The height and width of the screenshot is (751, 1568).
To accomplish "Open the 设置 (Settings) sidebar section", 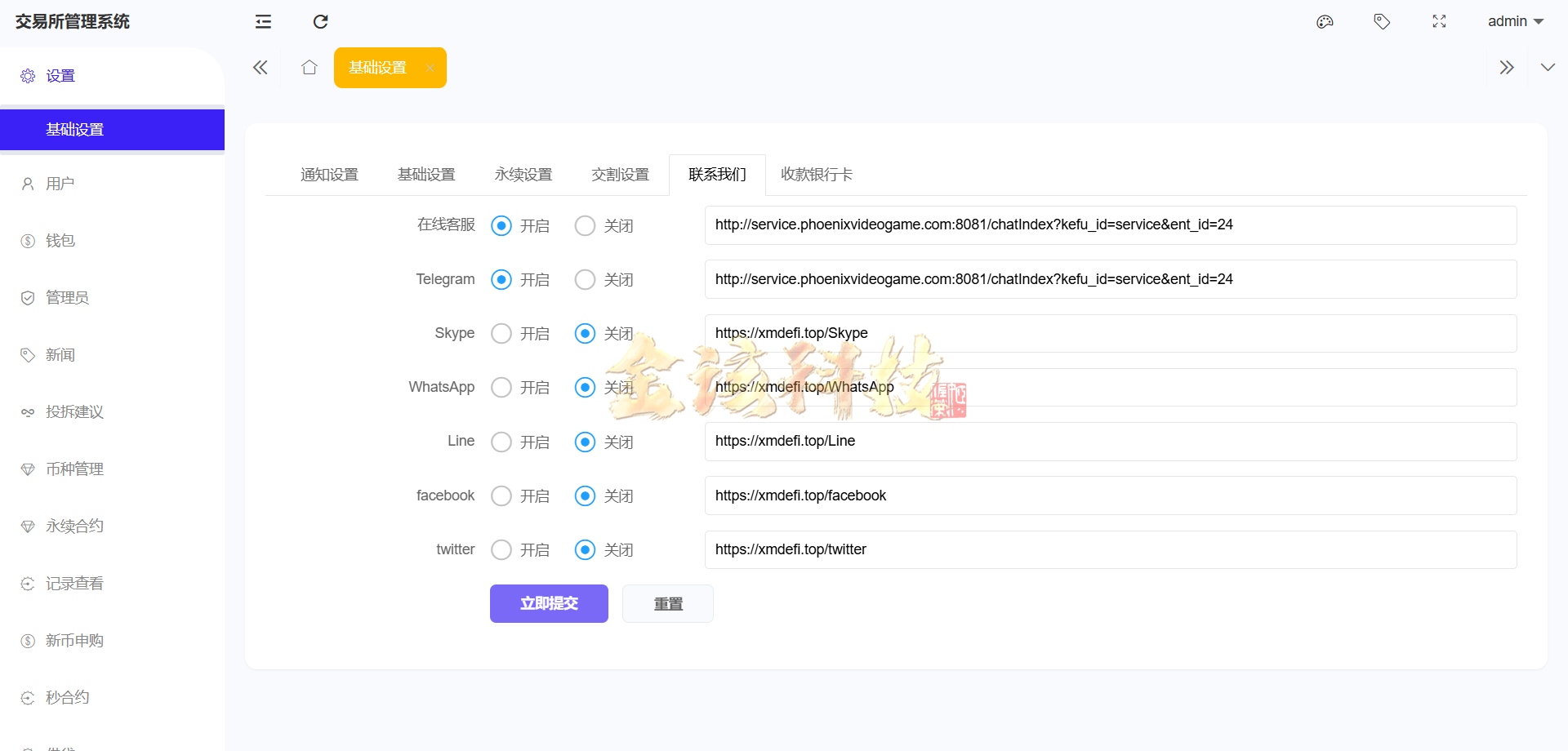I will pos(60,75).
